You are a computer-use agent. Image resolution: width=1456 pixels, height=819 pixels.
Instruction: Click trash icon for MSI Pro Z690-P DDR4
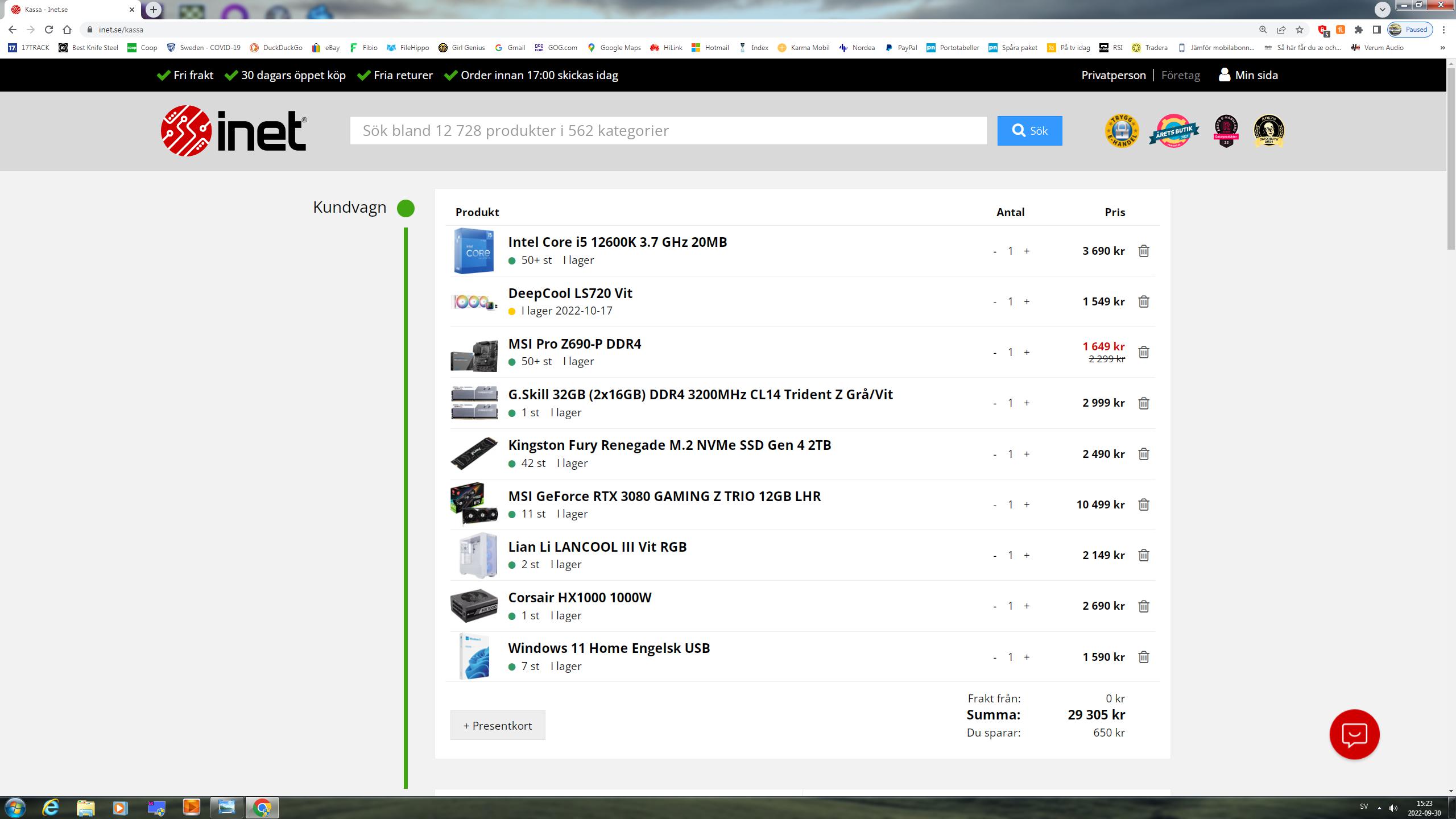1144,352
